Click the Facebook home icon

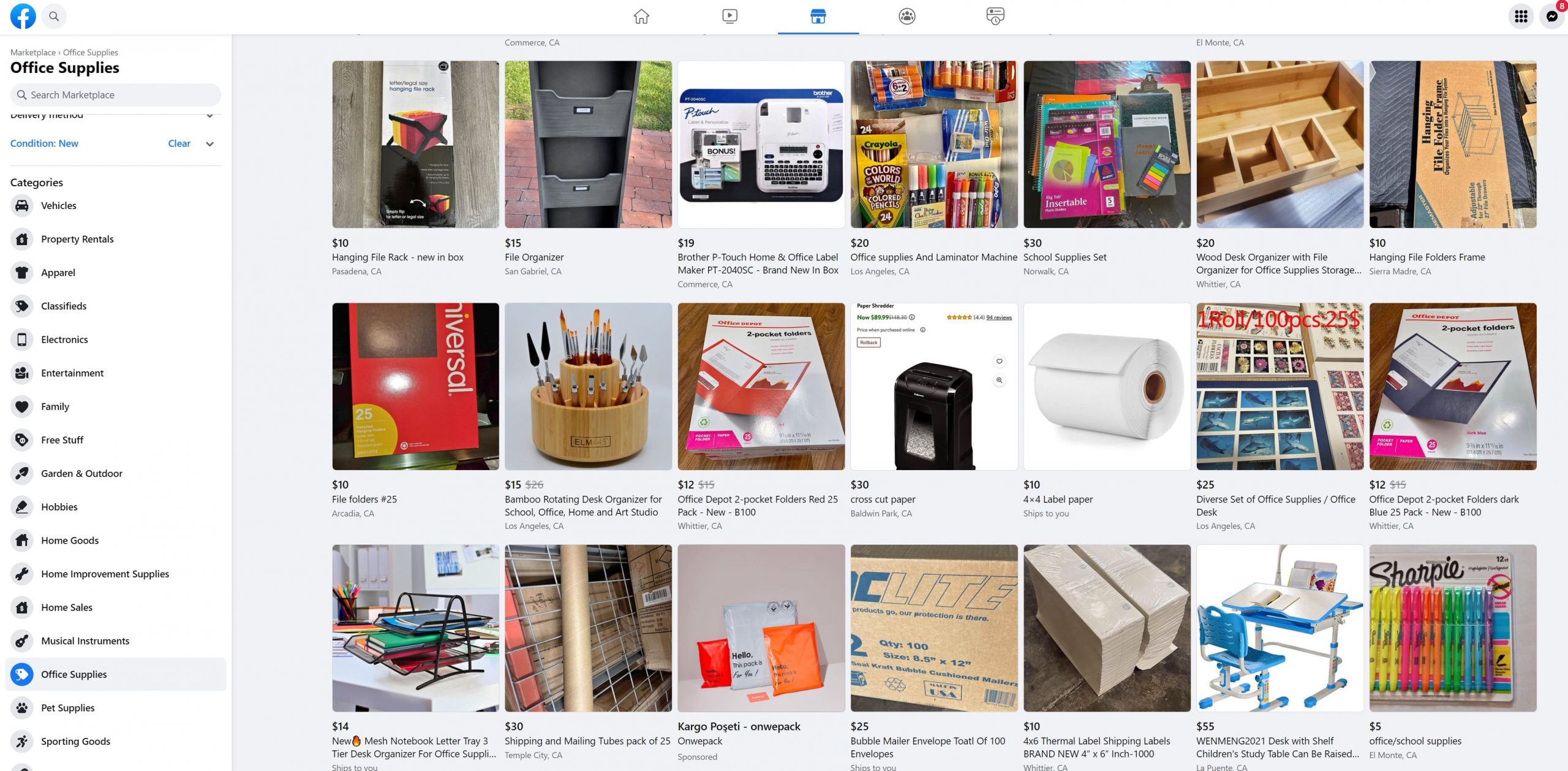click(x=640, y=16)
